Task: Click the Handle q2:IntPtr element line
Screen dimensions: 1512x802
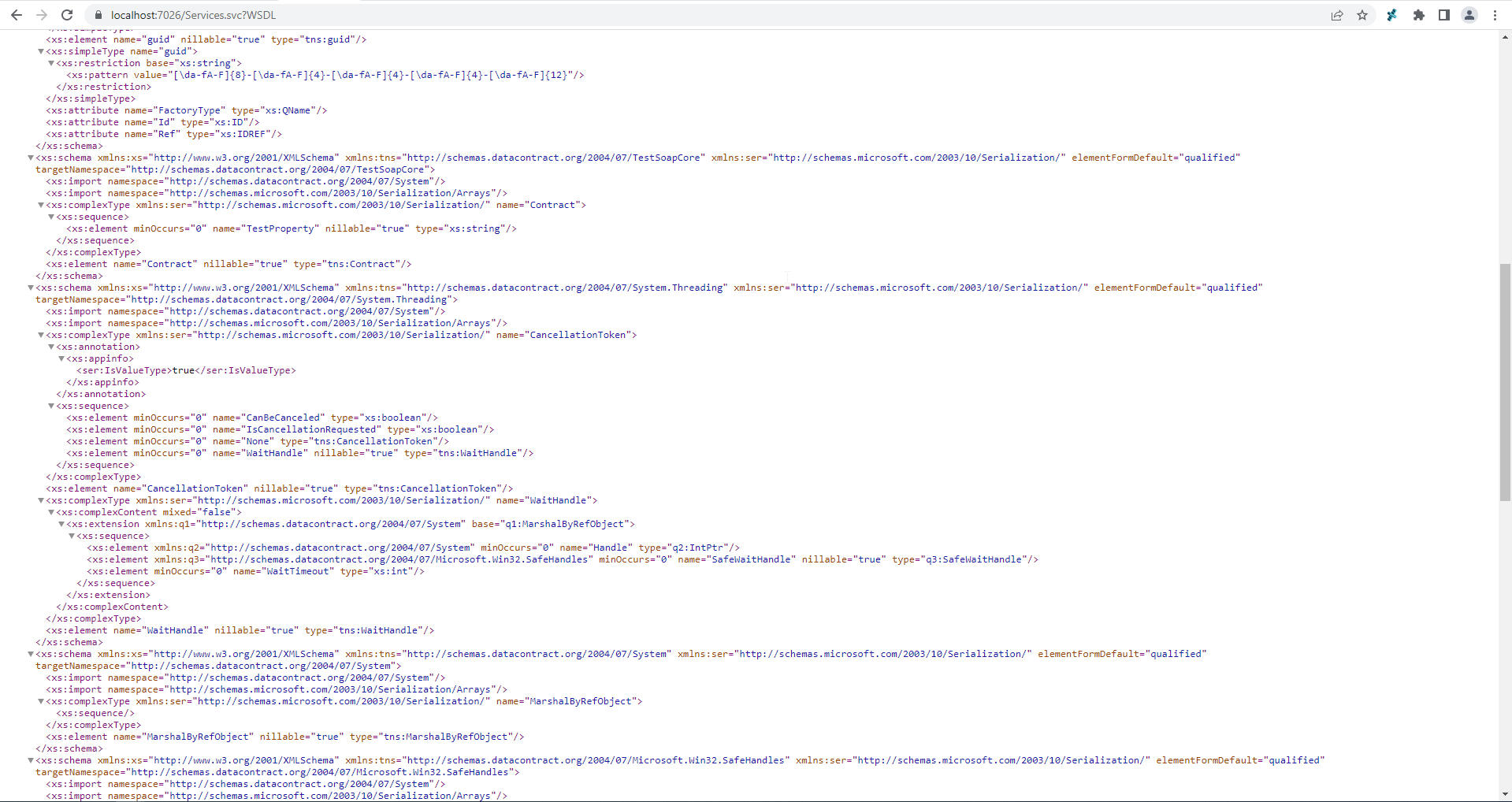Action: click(x=414, y=548)
